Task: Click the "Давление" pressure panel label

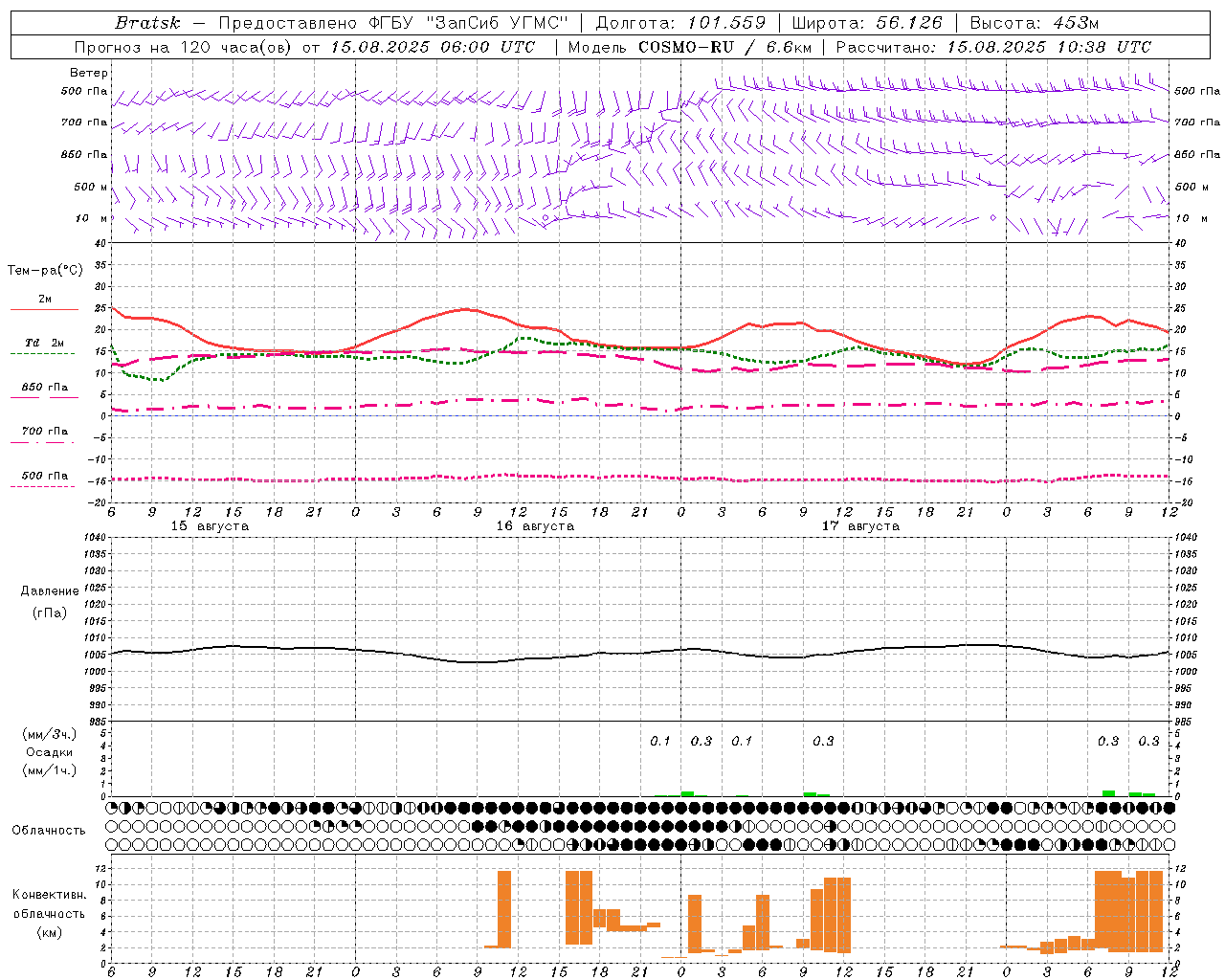Action: 50,591
